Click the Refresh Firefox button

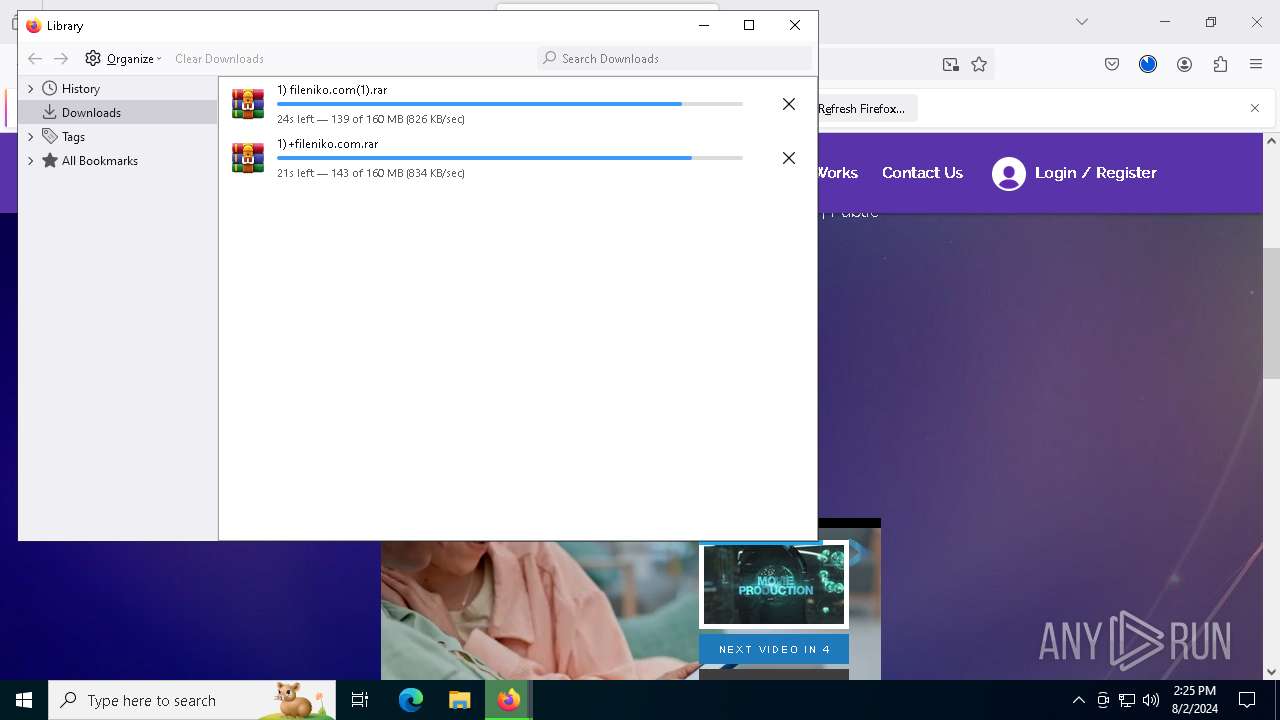(x=861, y=108)
